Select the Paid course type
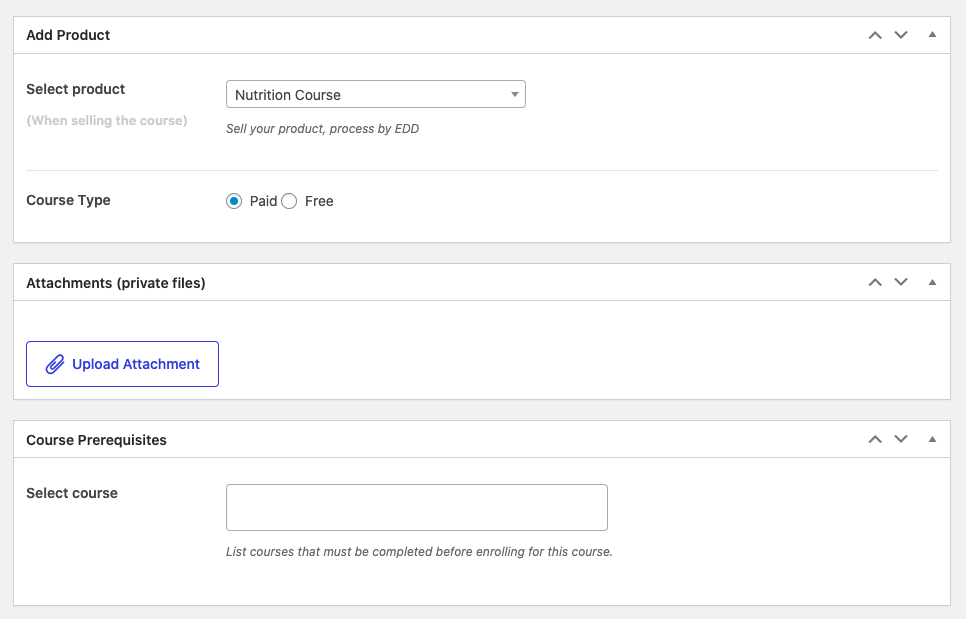This screenshot has height=619, width=966. 233,201
